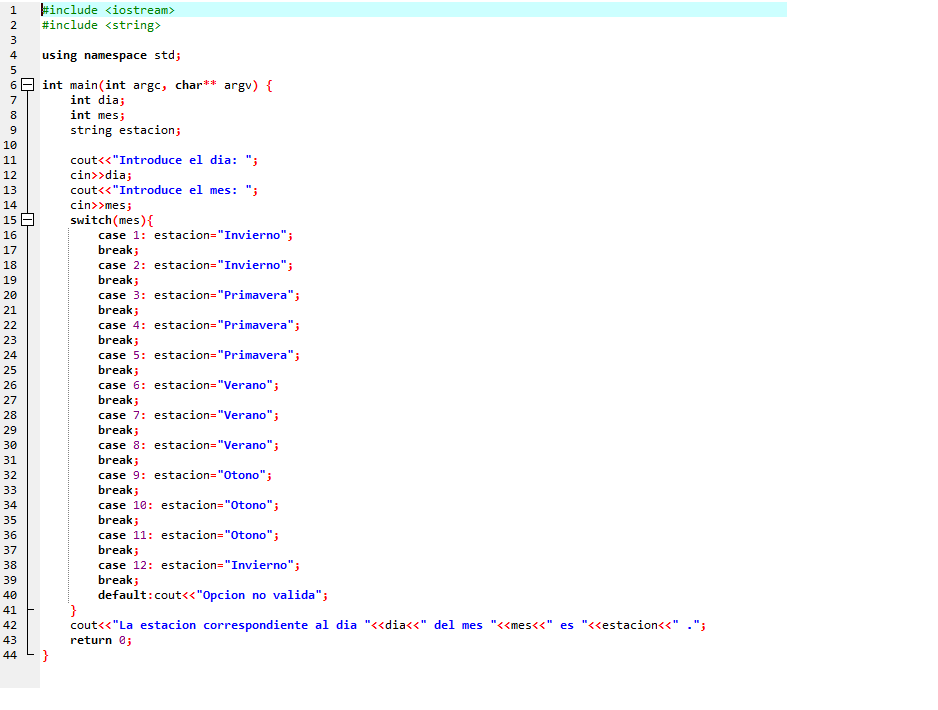
Task: Click 'case 10:' Otono assignment line
Action: click(188, 505)
